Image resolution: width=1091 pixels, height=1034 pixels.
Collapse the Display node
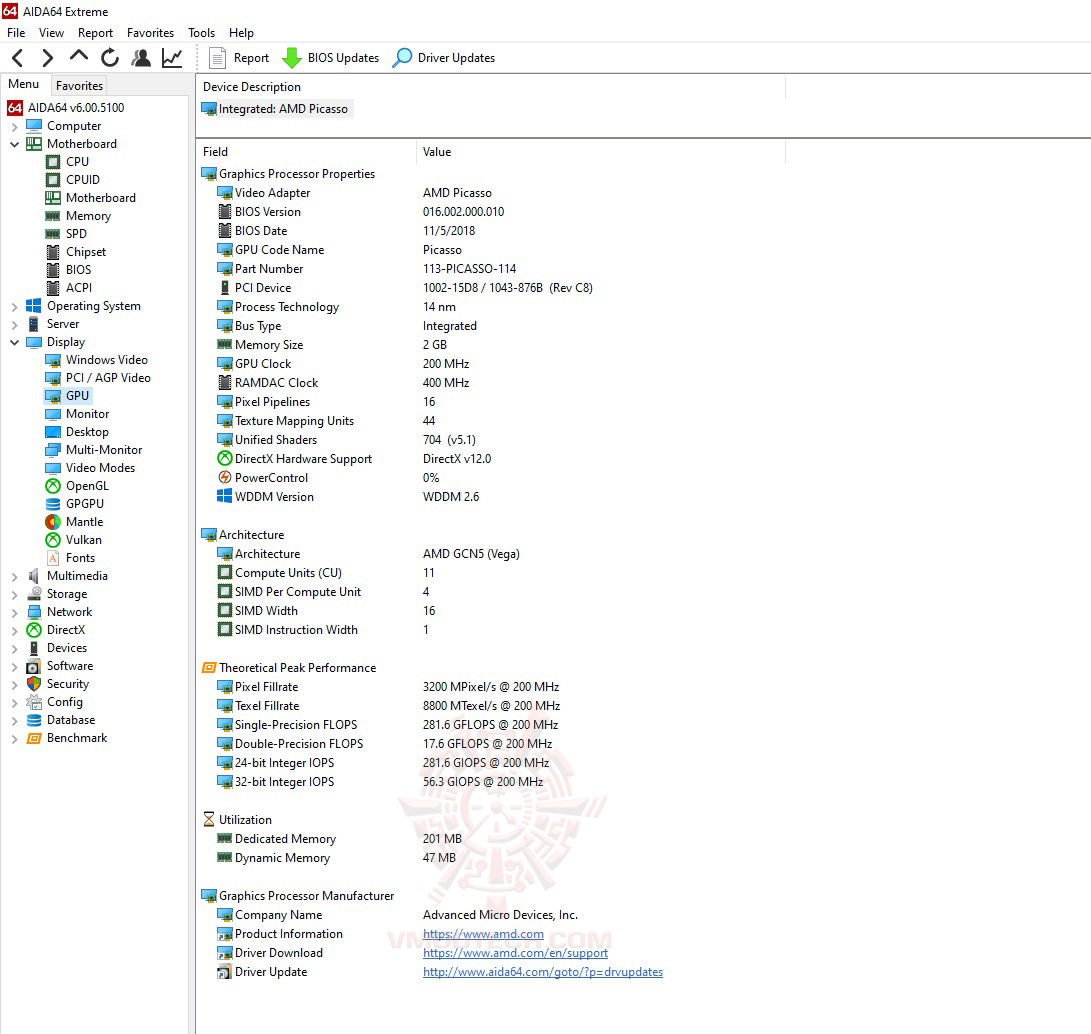click(x=15, y=342)
